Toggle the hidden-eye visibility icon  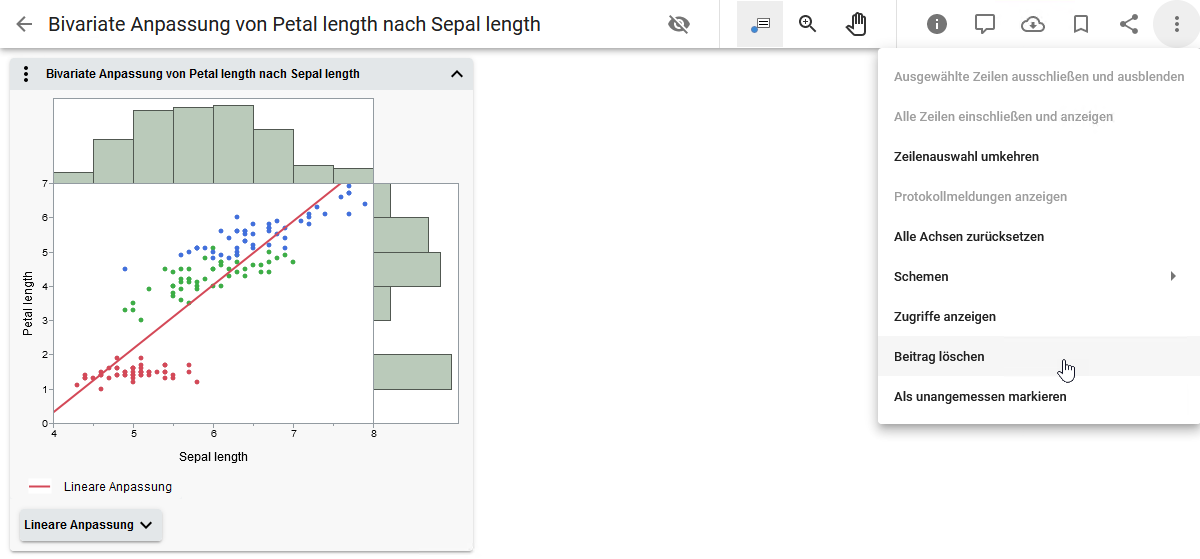point(679,24)
